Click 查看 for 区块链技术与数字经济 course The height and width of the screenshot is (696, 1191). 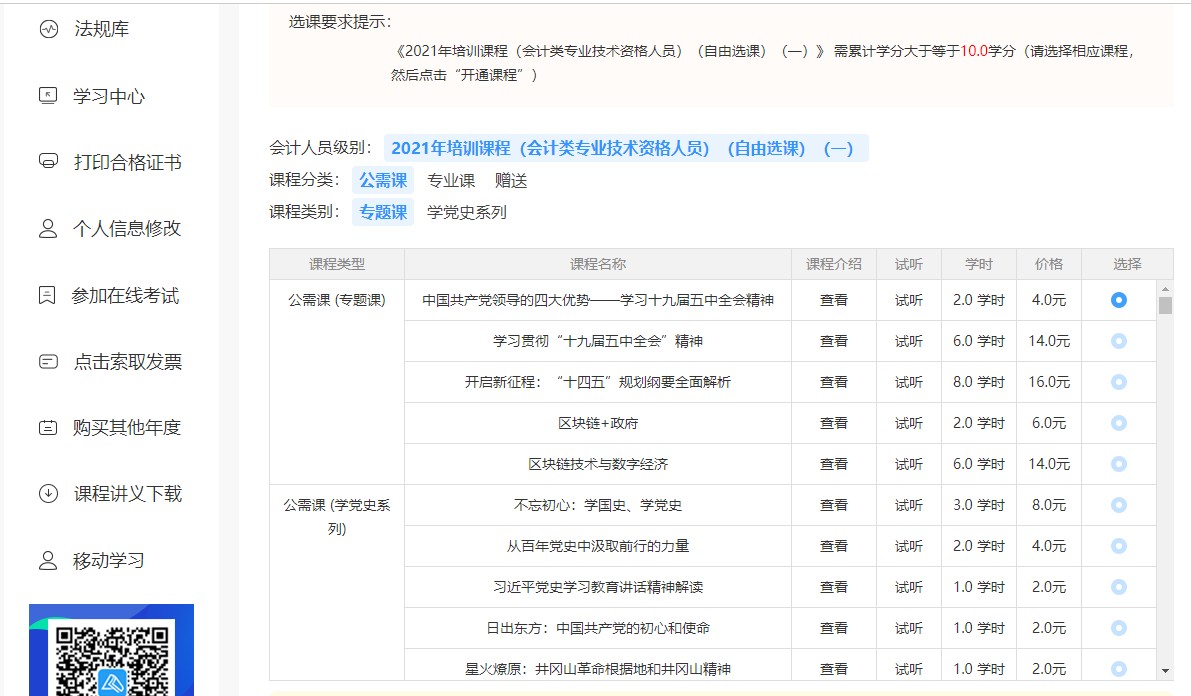(834, 464)
